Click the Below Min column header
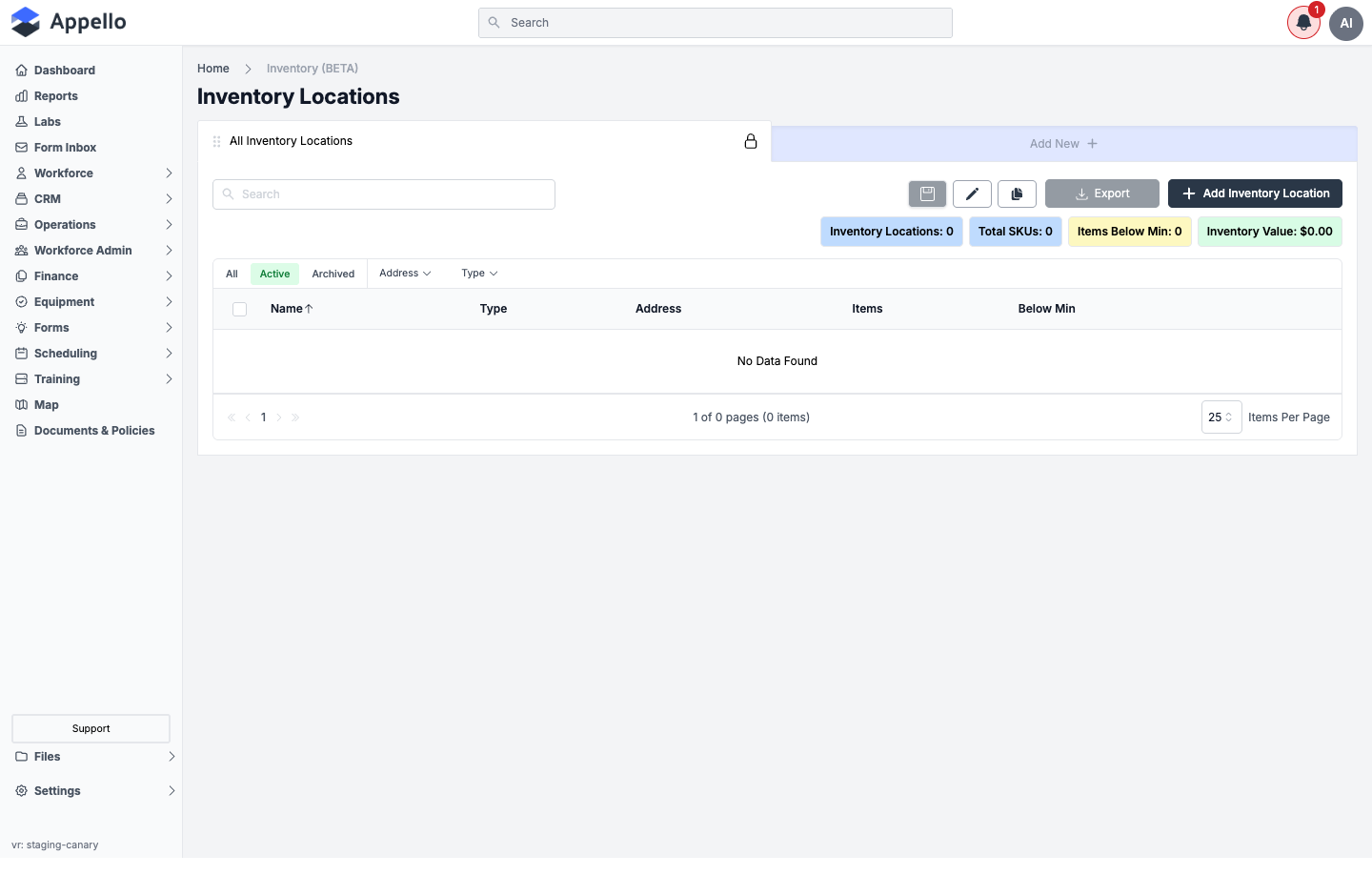Image resolution: width=1372 pixels, height=875 pixels. [1046, 309]
